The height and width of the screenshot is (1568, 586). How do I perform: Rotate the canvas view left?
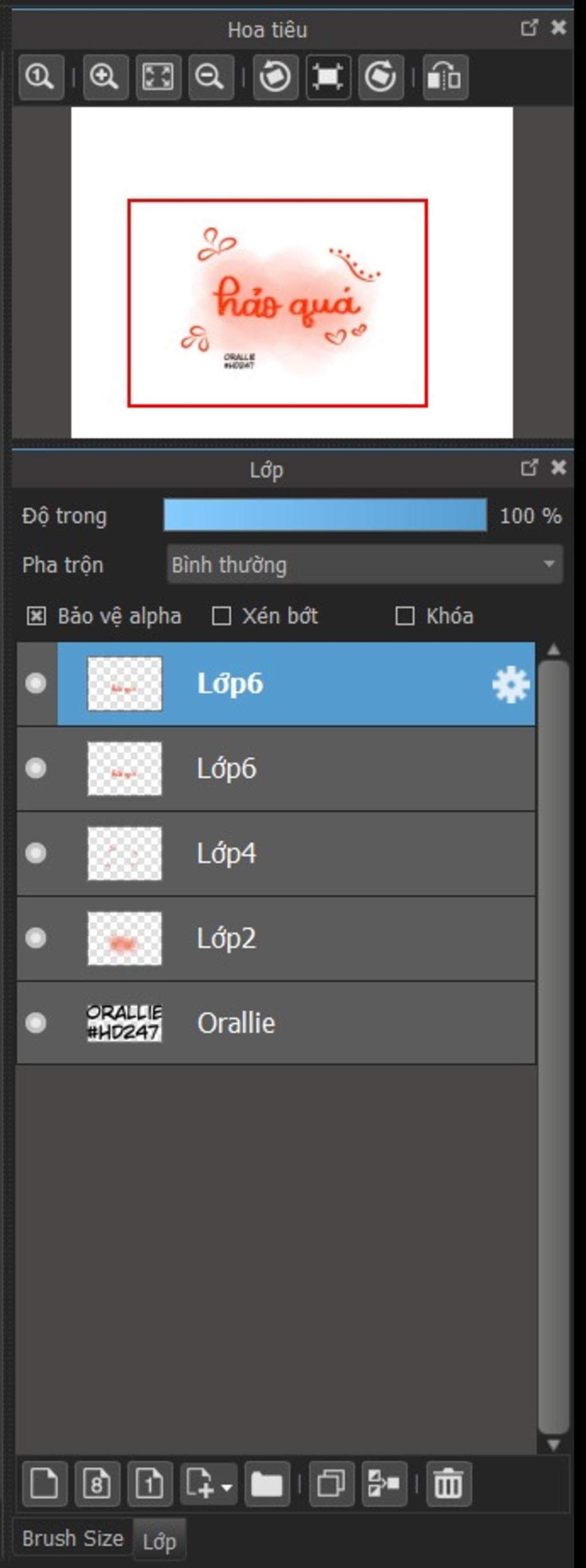(x=275, y=77)
